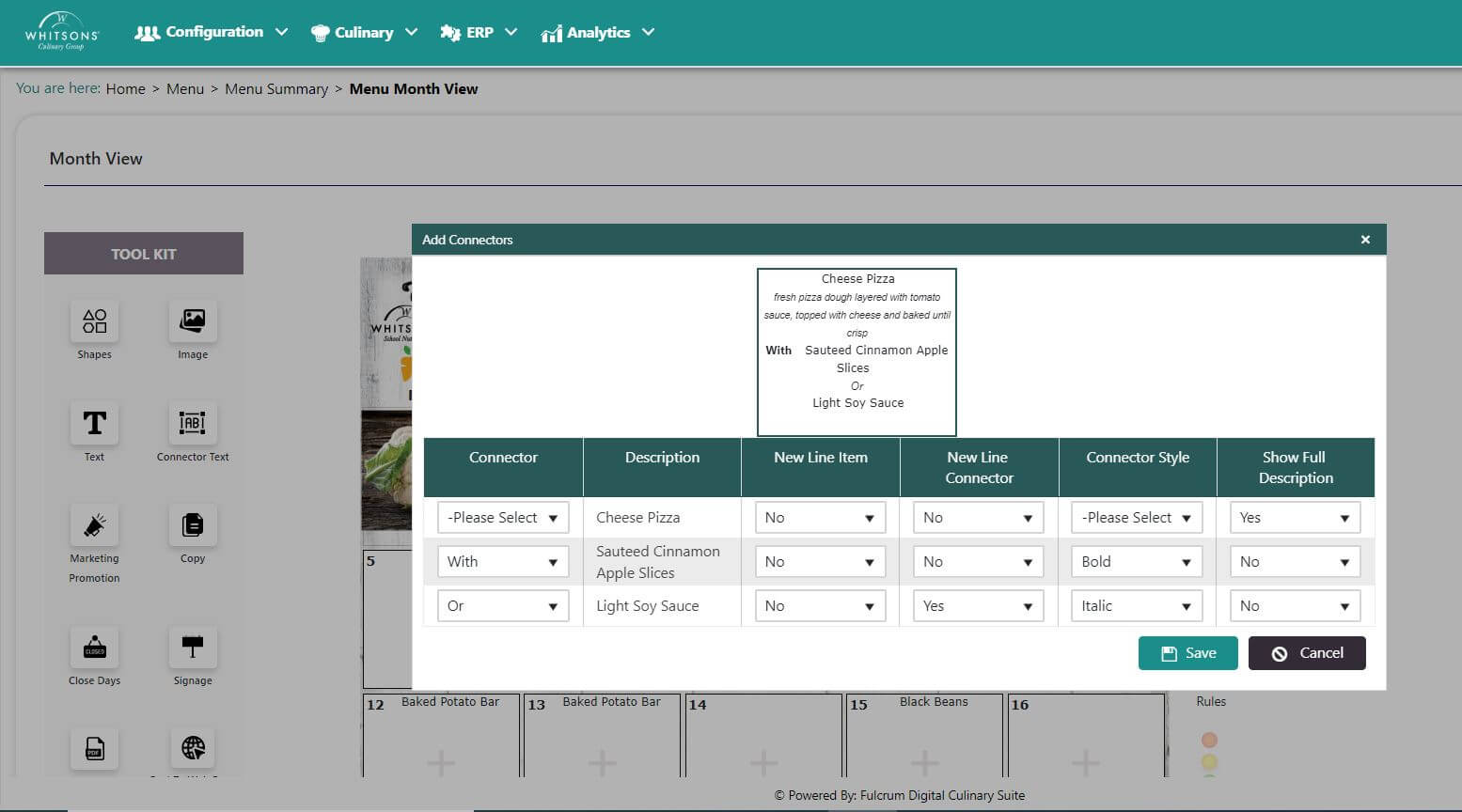Screen dimensions: 1462x812
Task: Toggle Show Full Description for Cheese Pizza
Action: pyautogui.click(x=1295, y=518)
